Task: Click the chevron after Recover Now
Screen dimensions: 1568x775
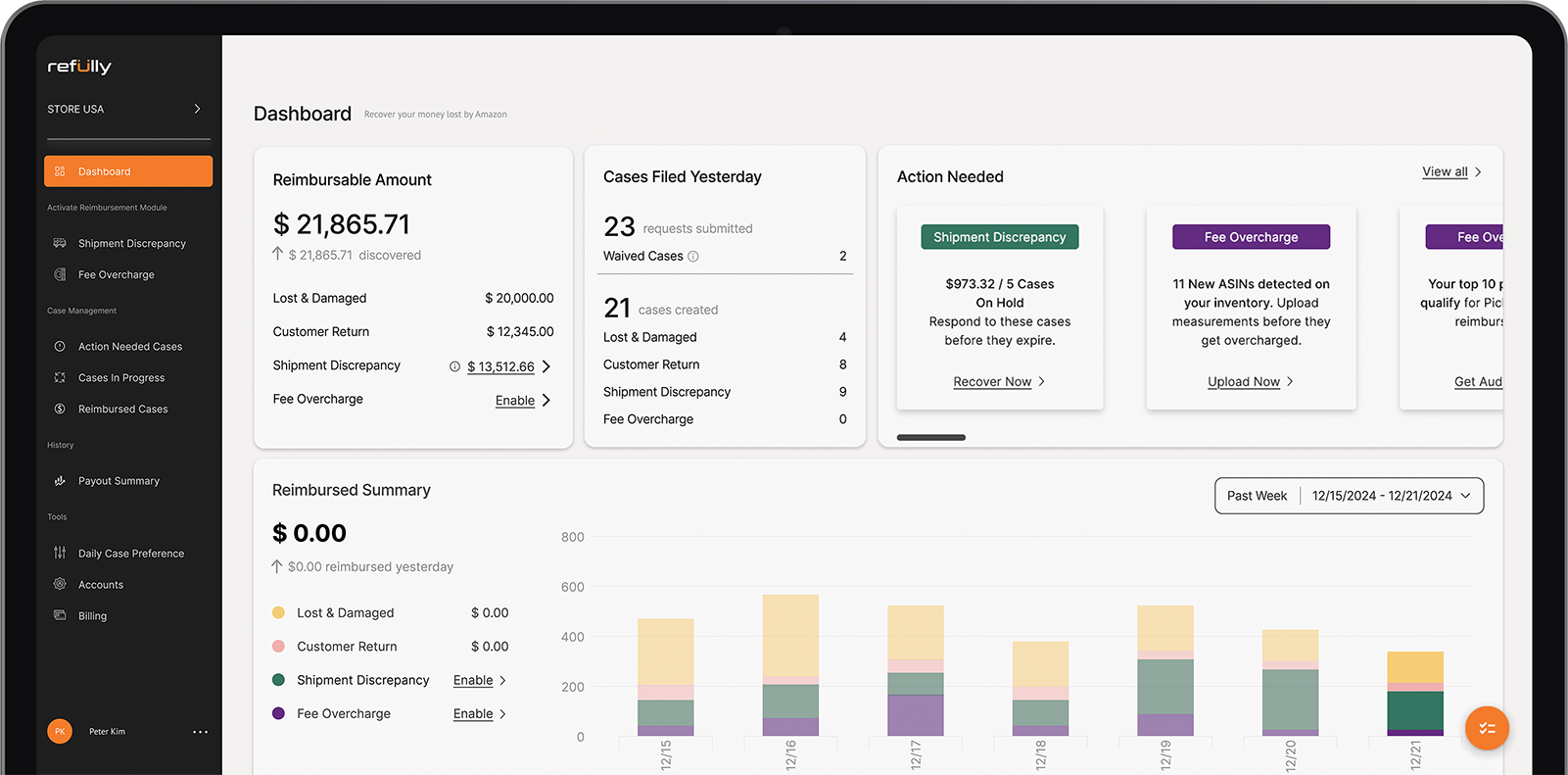Action: tap(1041, 381)
